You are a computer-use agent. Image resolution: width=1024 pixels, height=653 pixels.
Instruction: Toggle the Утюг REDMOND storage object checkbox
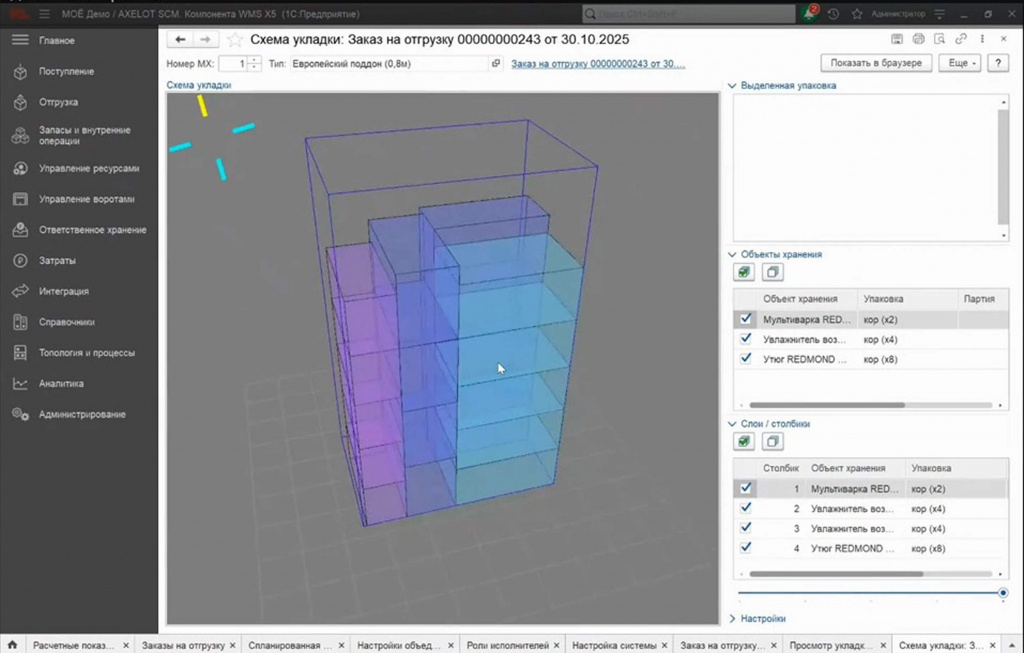point(746,358)
